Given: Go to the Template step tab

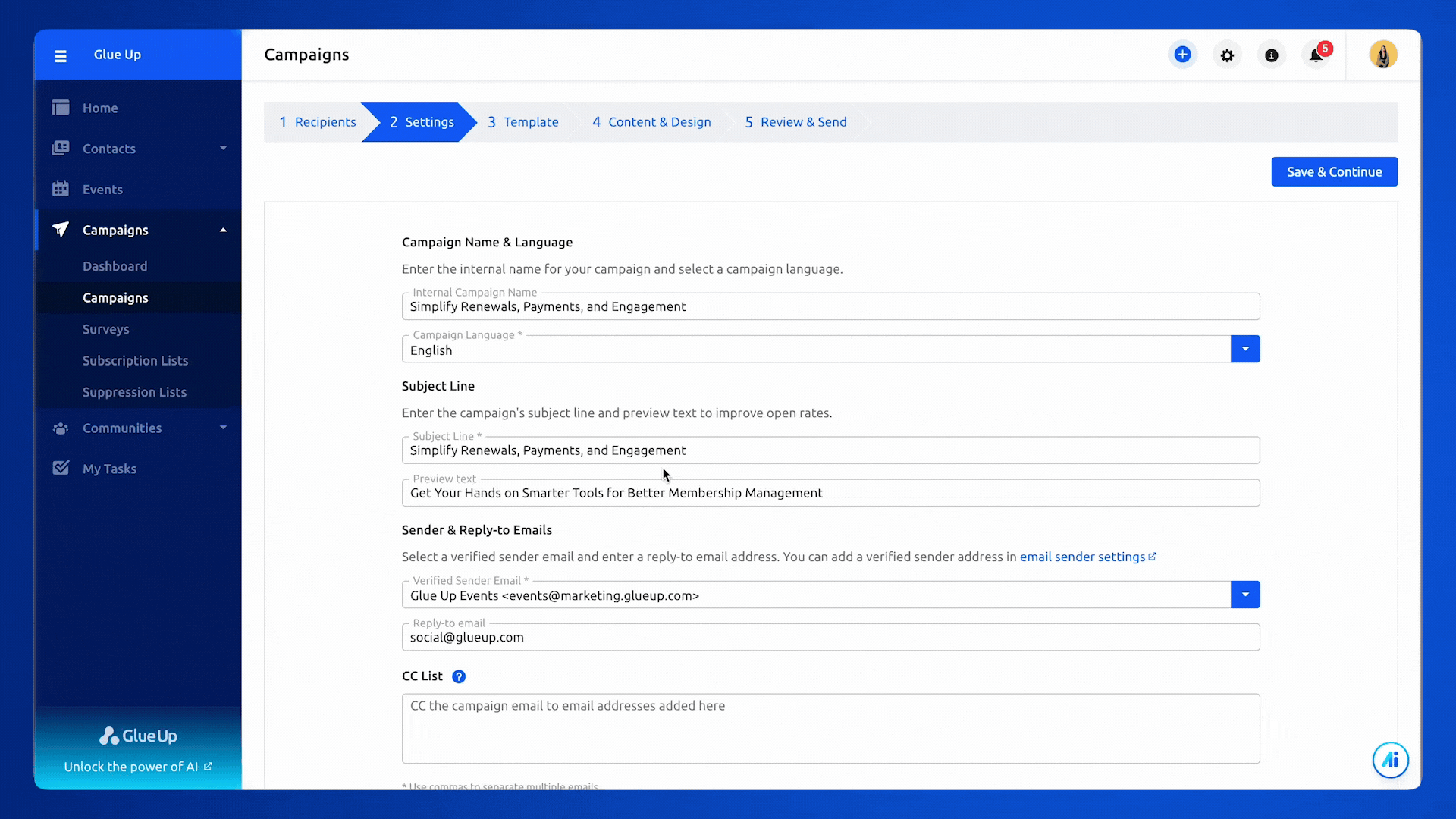Looking at the screenshot, I should tap(523, 122).
